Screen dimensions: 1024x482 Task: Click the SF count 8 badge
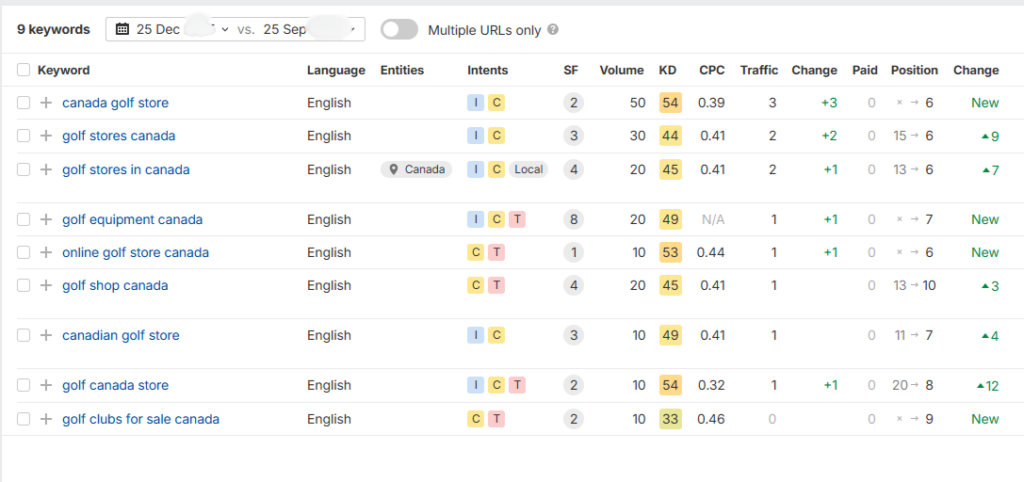tap(573, 220)
